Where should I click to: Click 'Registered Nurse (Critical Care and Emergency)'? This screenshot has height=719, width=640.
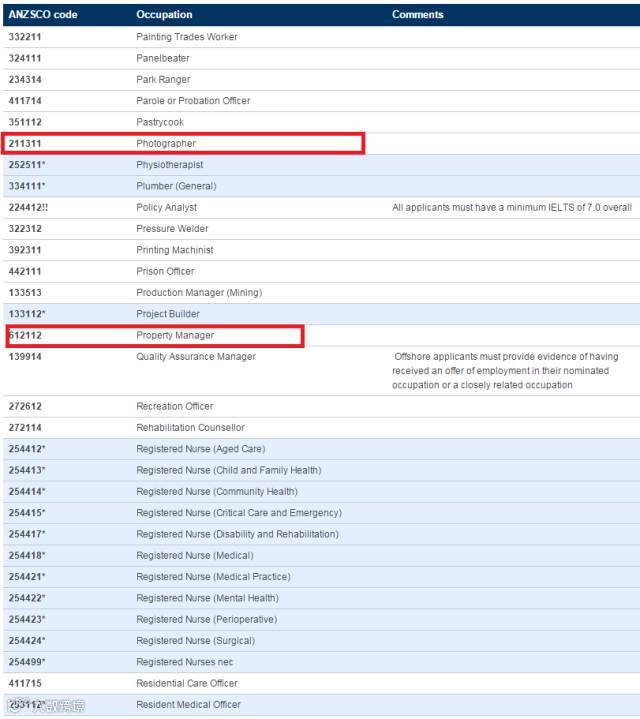pyautogui.click(x=239, y=513)
